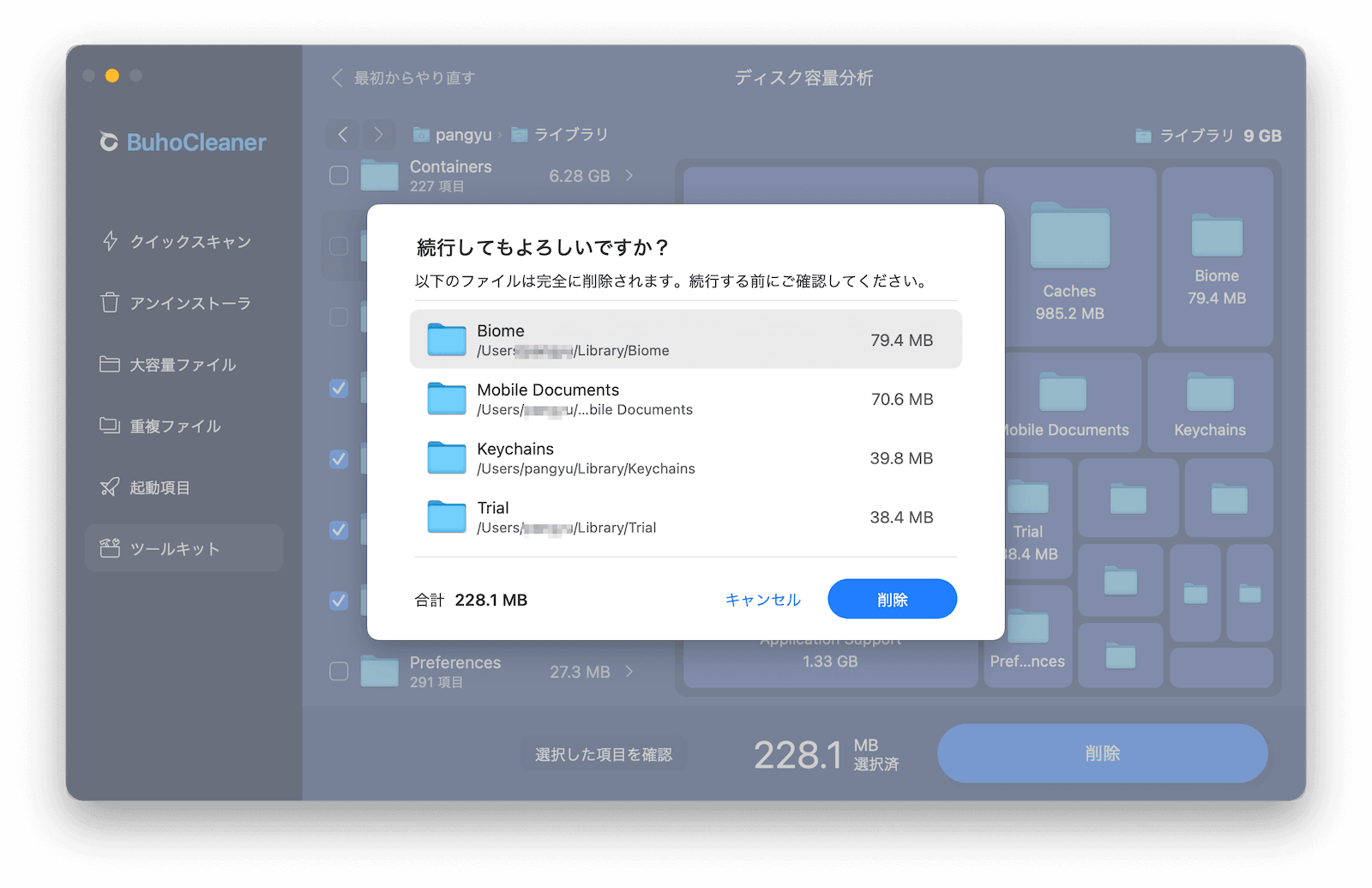
Task: Click the rocket startup items icon
Action: click(110, 486)
